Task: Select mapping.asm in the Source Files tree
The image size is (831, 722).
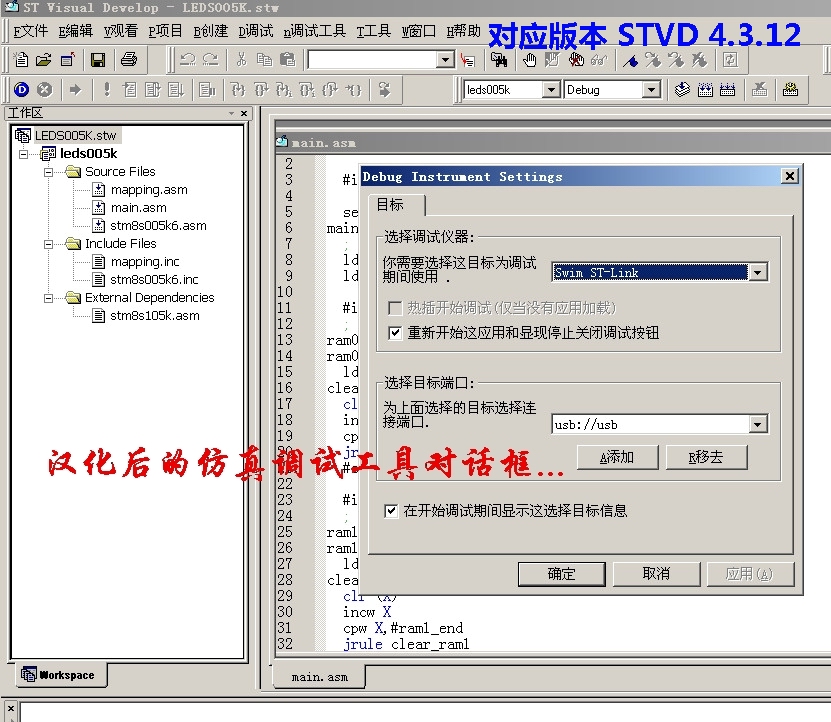Action: tap(149, 190)
